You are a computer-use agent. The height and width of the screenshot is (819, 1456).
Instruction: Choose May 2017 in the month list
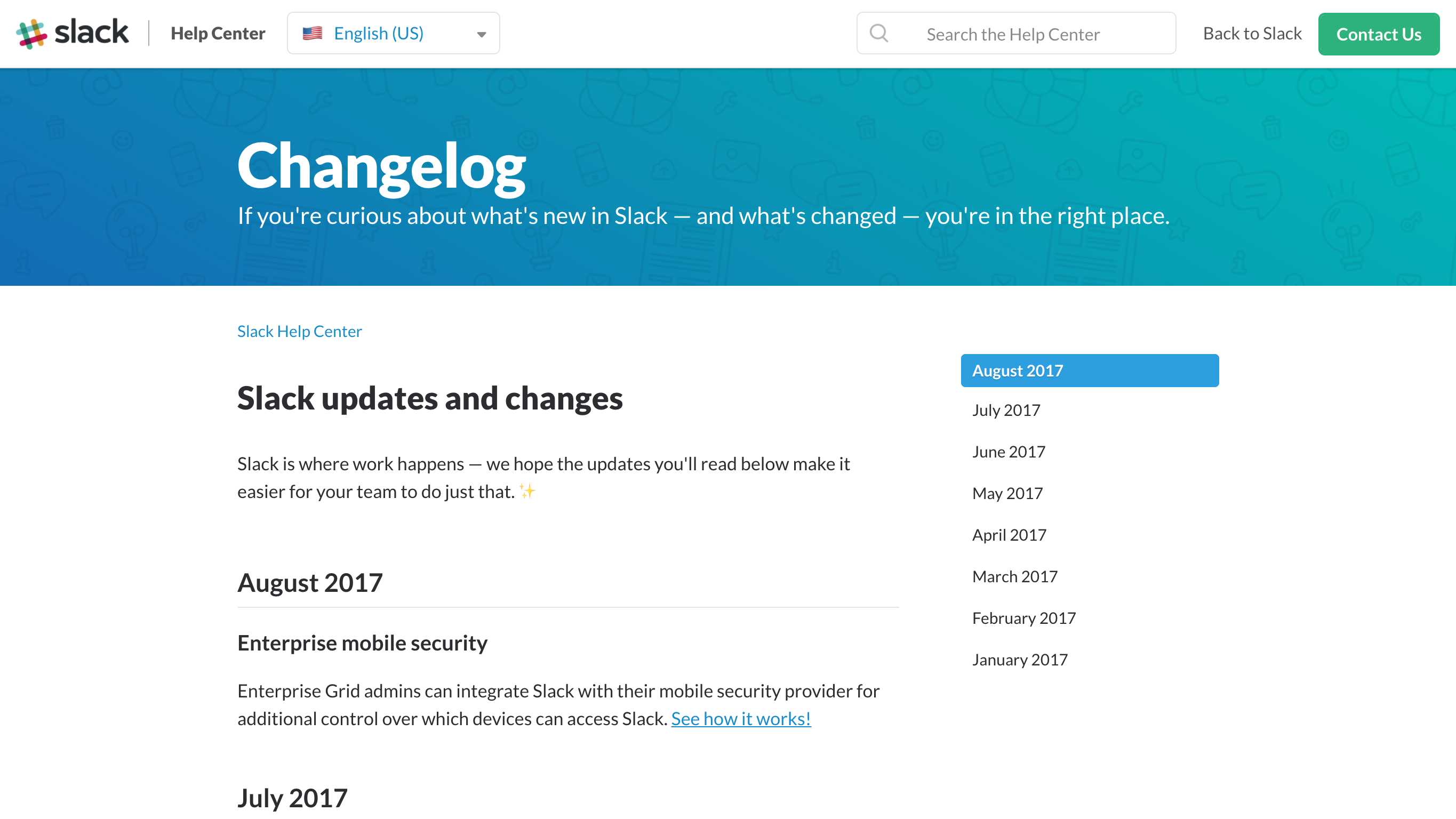[x=1006, y=493]
